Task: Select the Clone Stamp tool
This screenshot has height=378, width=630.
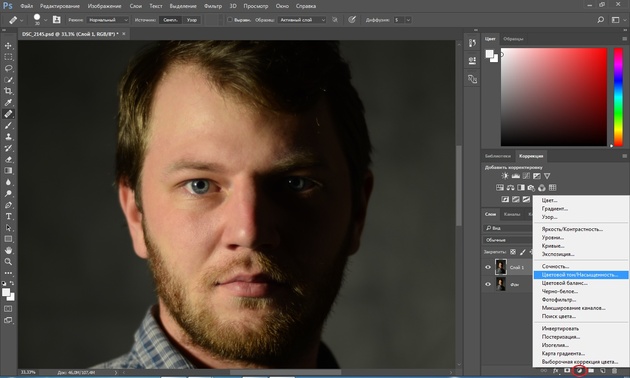Action: point(8,137)
